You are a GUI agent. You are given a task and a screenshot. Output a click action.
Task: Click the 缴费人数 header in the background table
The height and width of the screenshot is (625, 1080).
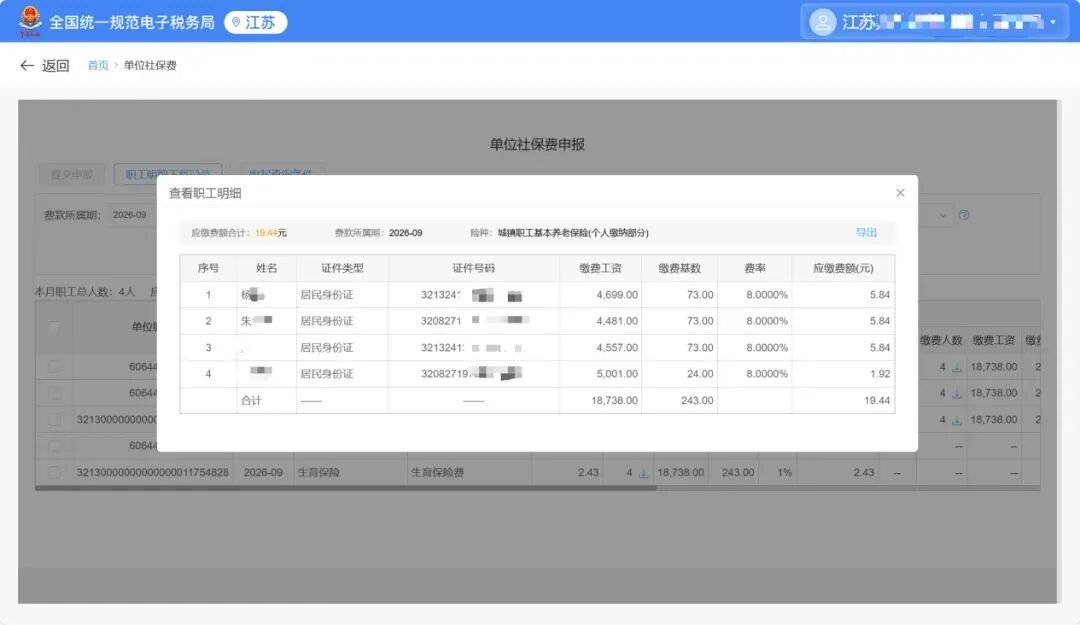941,340
